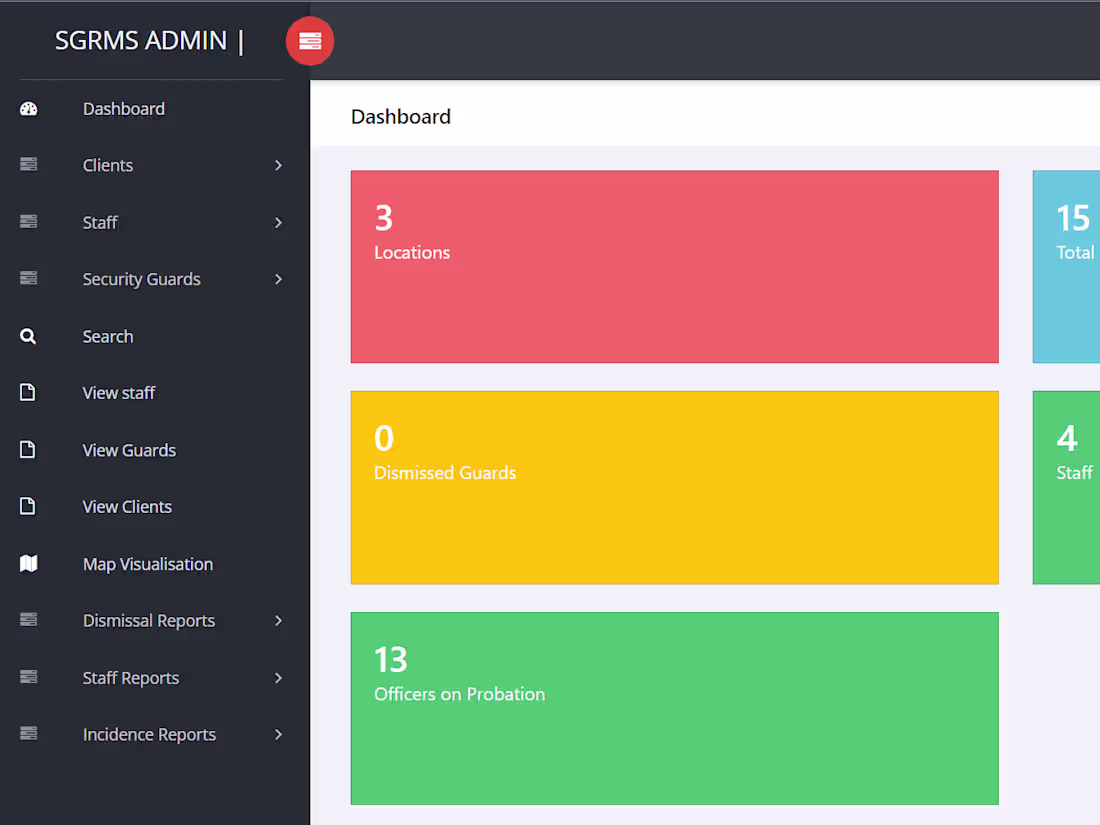Open the Map Visualisation map icon

coord(28,563)
